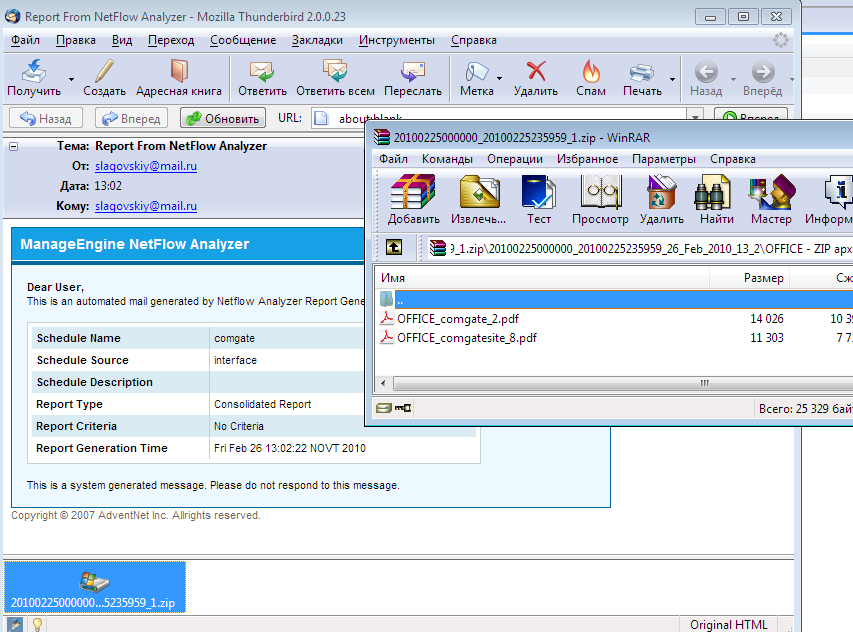Image resolution: width=853 pixels, height=632 pixels.
Task: Click Назад button in browser bar
Action: 46,118
